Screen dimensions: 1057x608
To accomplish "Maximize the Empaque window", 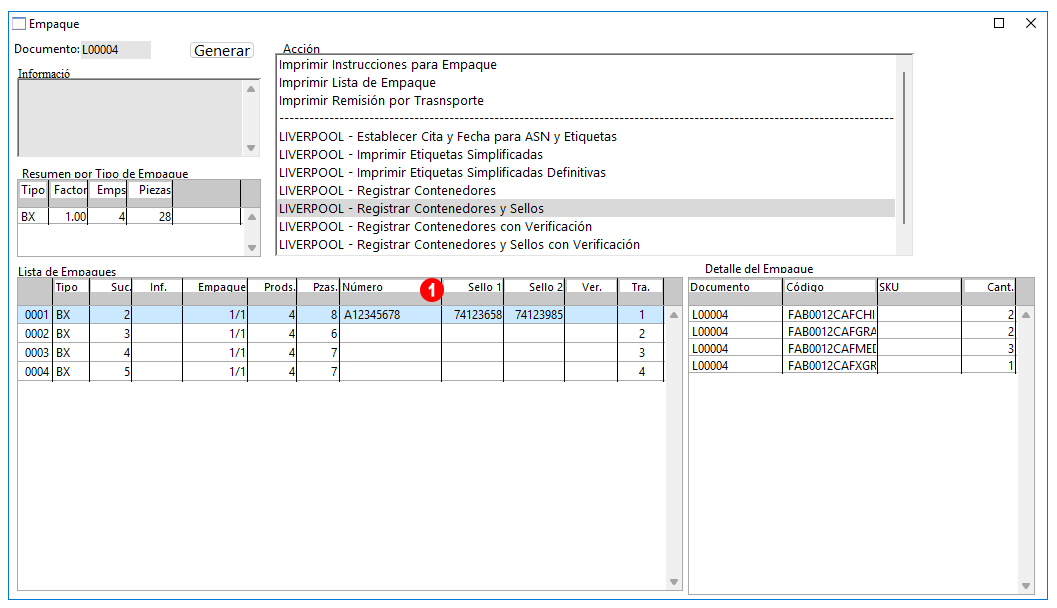I will 999,23.
